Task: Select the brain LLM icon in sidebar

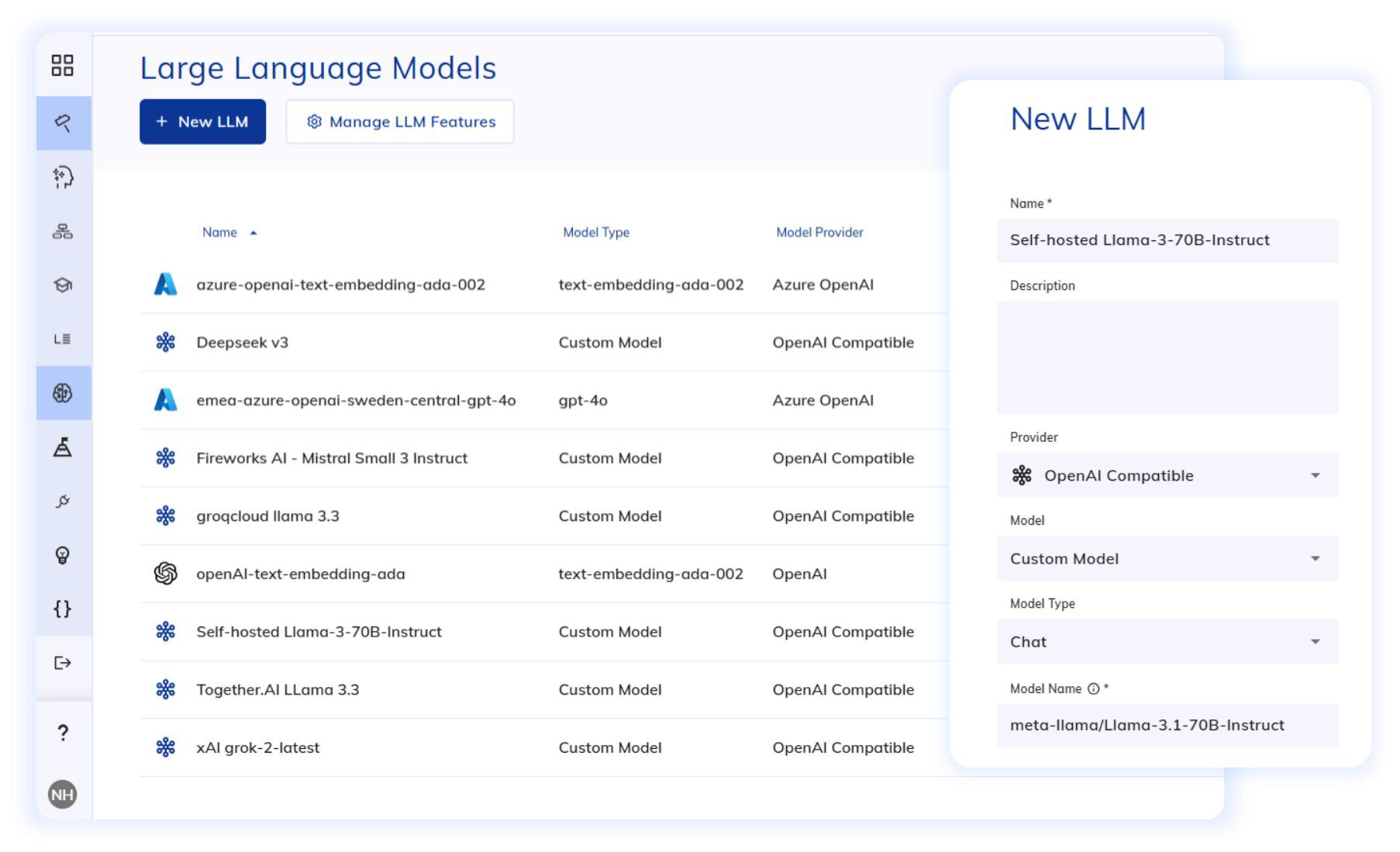Action: tap(63, 393)
